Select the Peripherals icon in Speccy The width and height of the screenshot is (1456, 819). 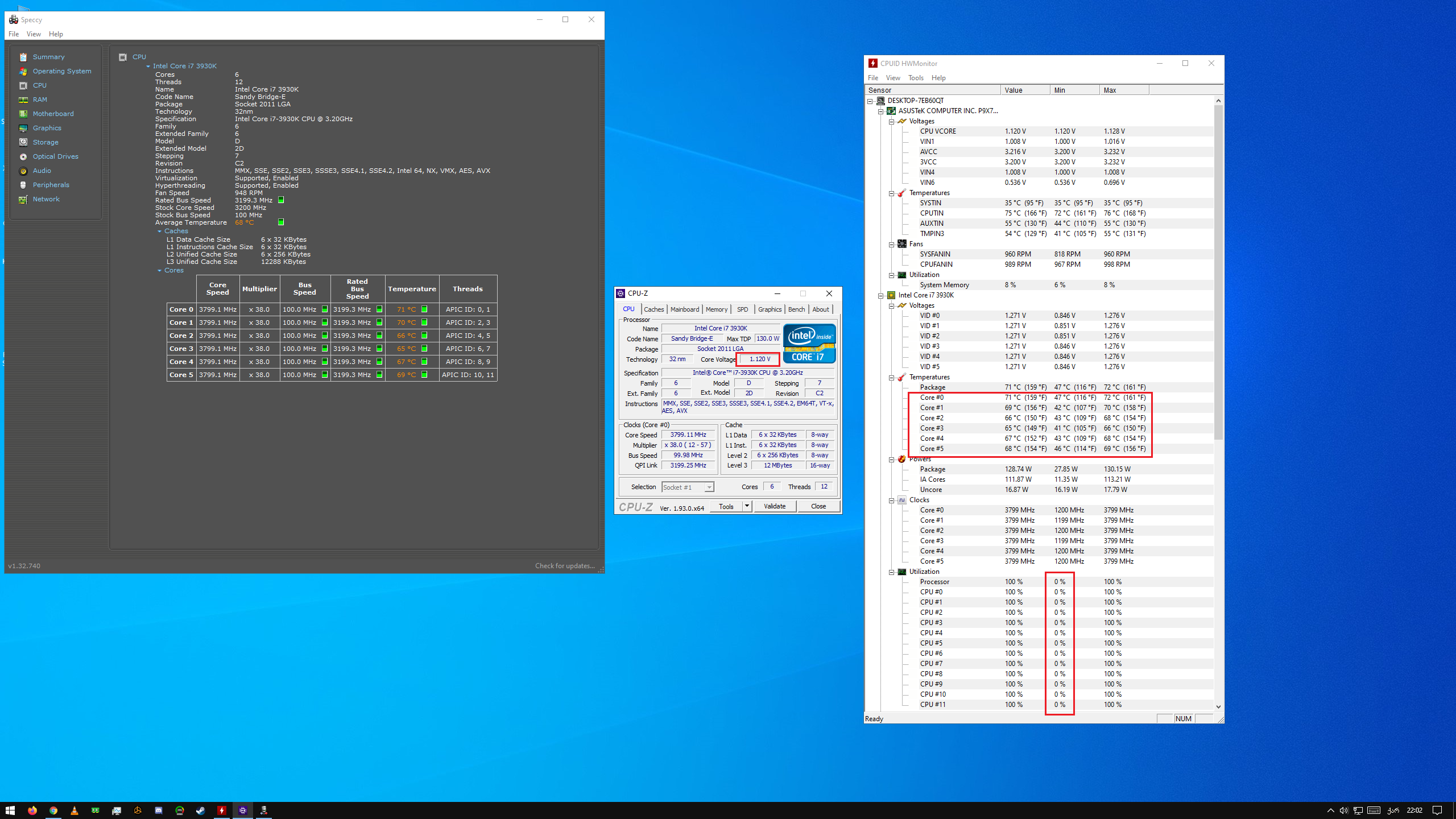pyautogui.click(x=23, y=185)
